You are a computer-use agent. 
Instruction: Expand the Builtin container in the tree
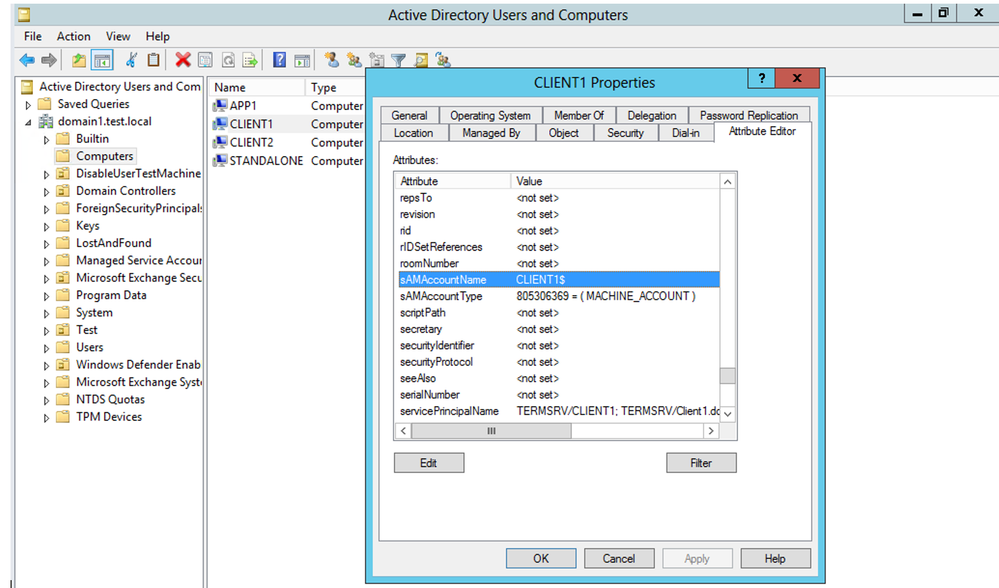click(47, 138)
